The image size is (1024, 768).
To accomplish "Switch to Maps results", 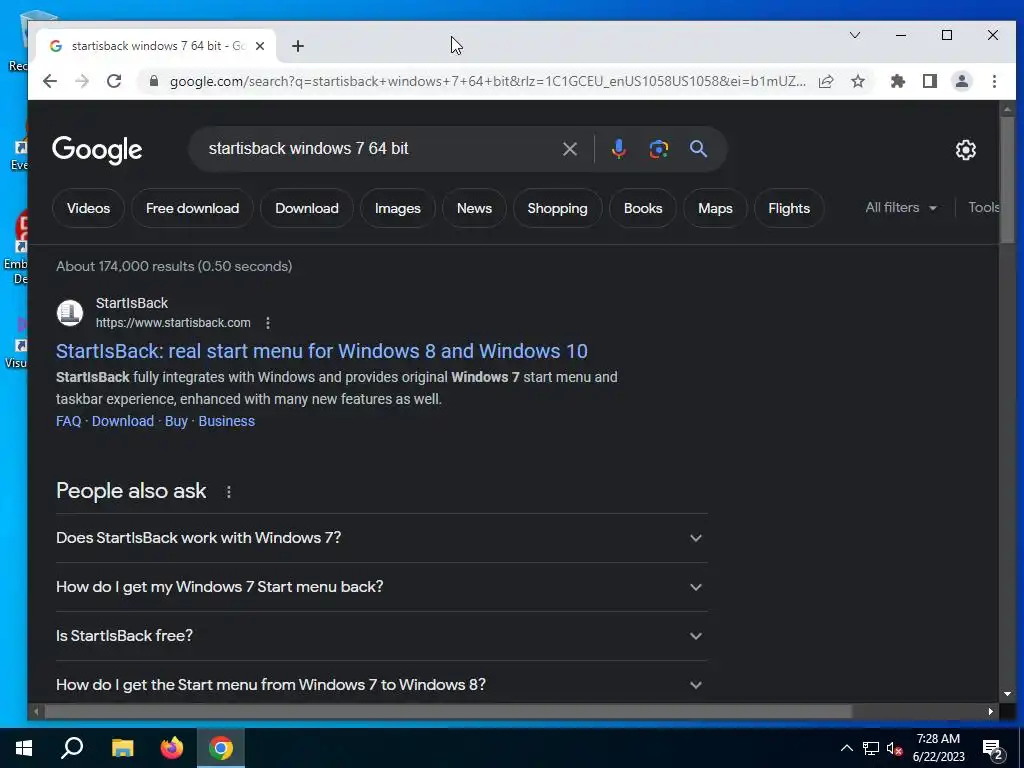I will [x=715, y=208].
